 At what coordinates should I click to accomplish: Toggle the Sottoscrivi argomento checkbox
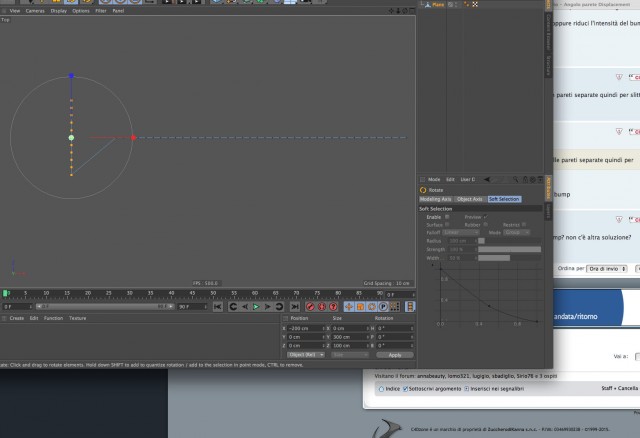[405, 389]
